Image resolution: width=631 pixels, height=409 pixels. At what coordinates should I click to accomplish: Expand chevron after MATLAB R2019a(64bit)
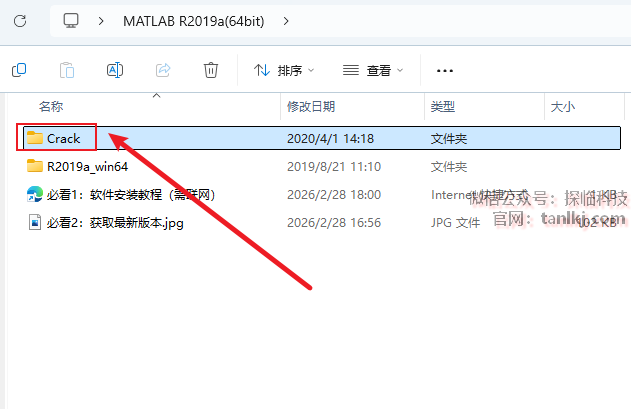286,21
